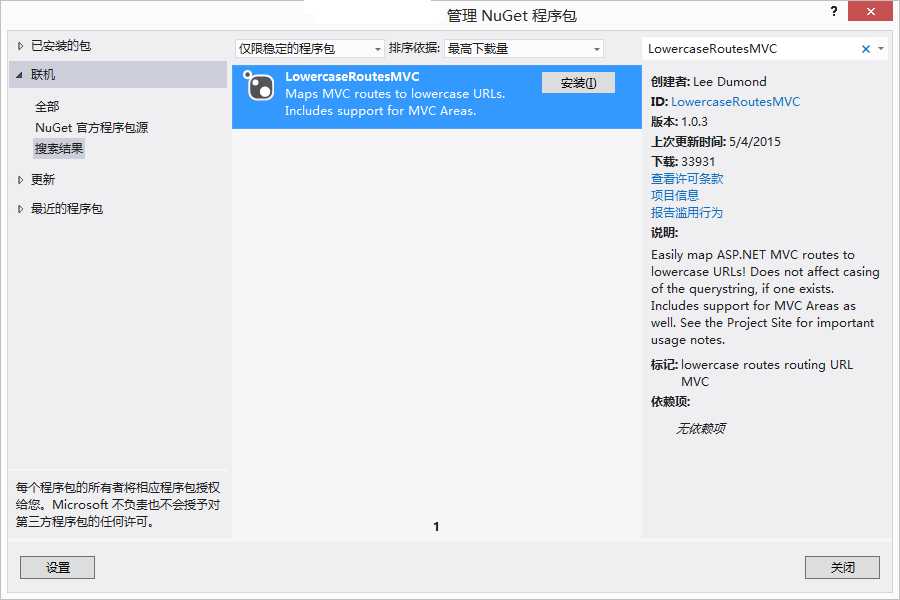
Task: Open the help question mark icon
Action: (833, 11)
